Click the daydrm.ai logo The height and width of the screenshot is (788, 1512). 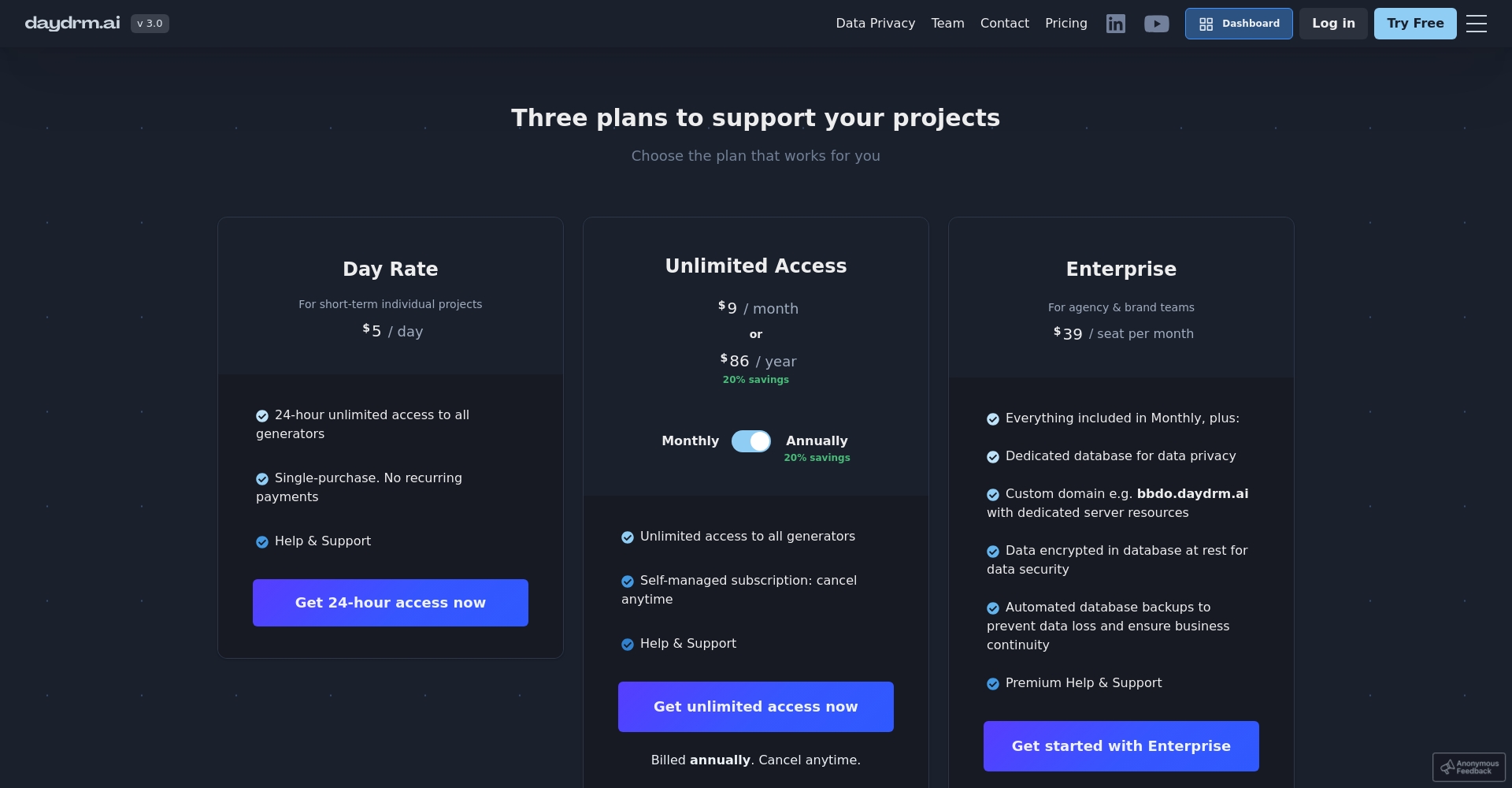72,24
